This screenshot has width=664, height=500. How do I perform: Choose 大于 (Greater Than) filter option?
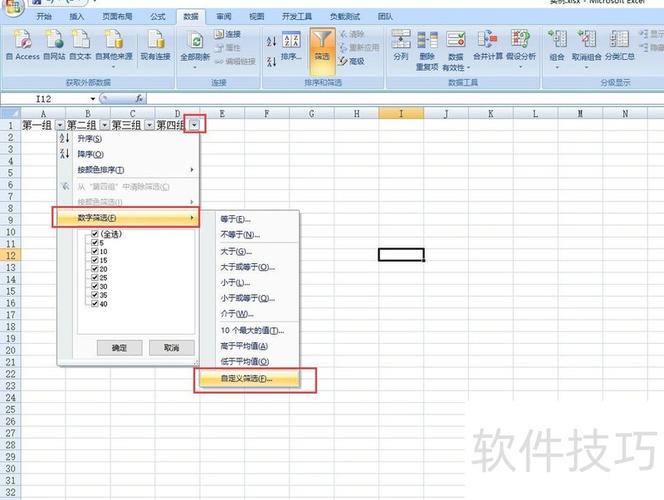pos(250,251)
